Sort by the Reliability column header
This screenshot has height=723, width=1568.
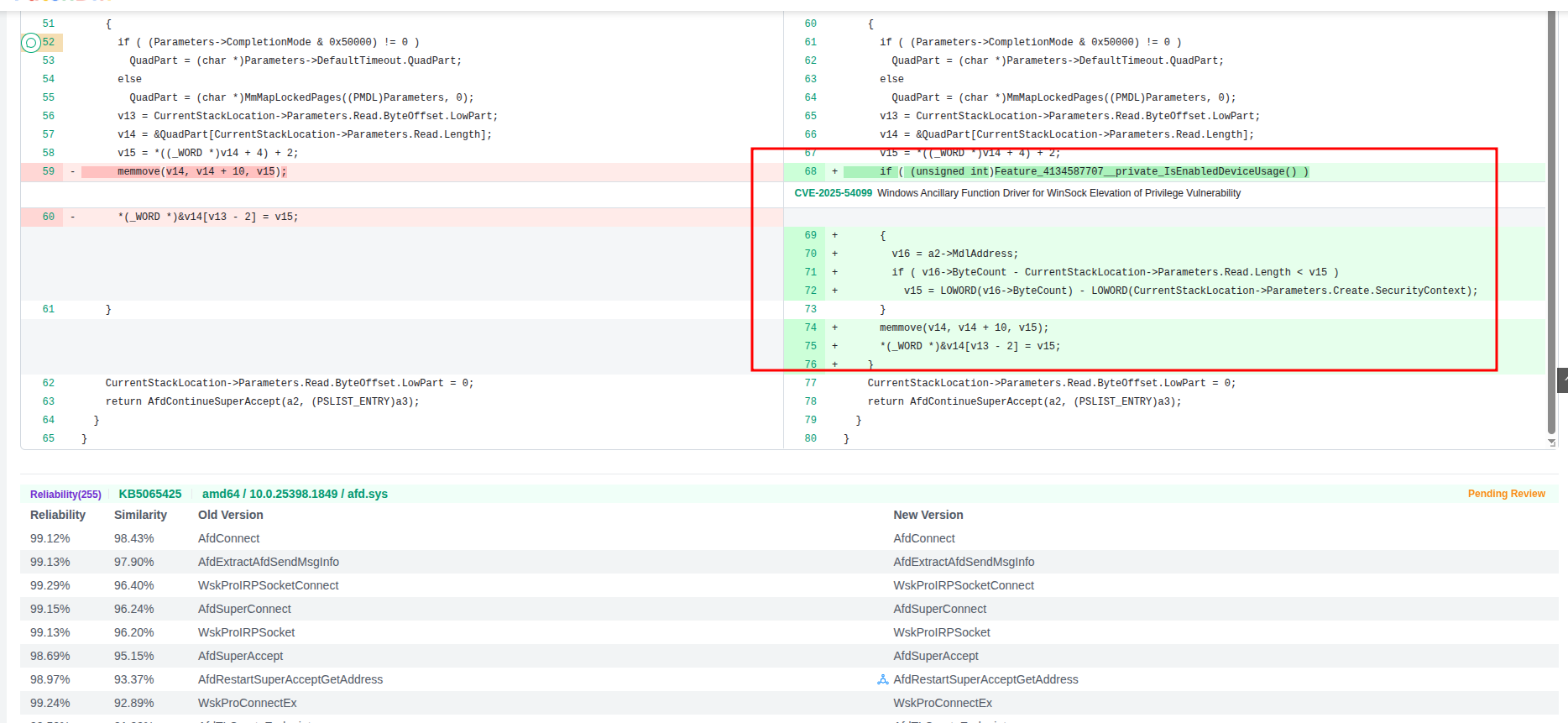tap(58, 515)
